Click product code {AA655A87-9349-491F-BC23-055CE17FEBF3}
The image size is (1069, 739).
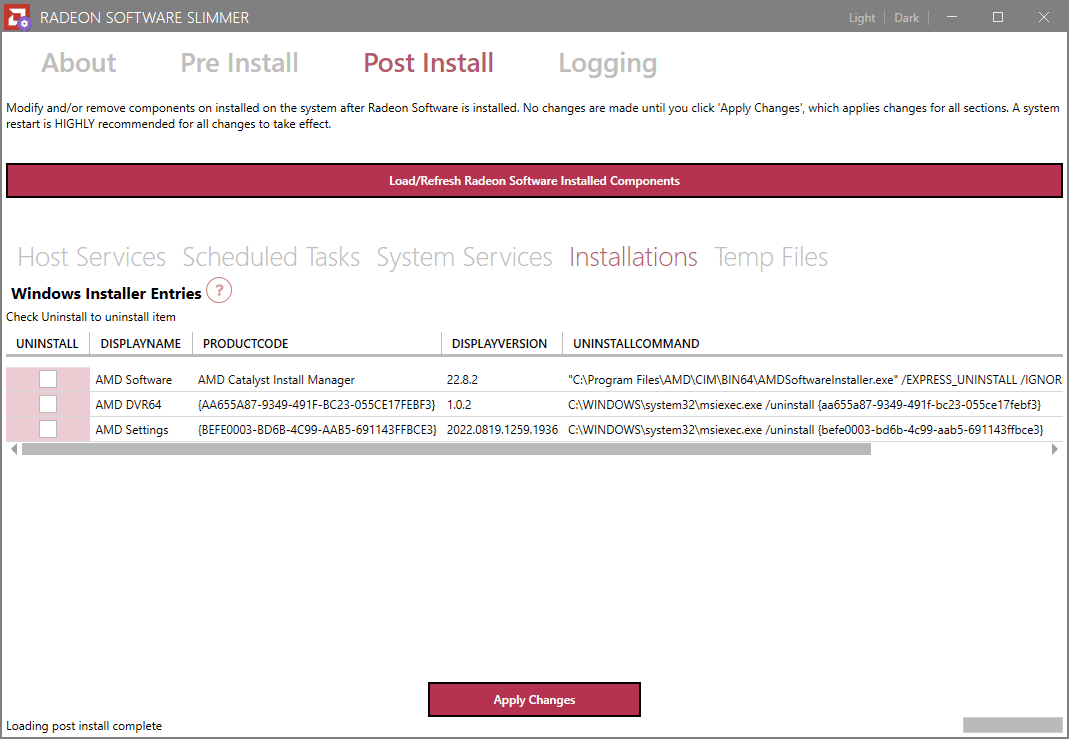(x=316, y=405)
